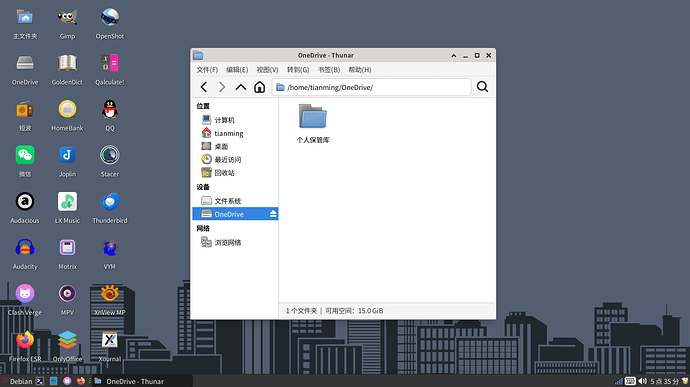Screen dimensions: 690x387
Task: Open the Xournal desktop shortcut
Action: point(110,346)
